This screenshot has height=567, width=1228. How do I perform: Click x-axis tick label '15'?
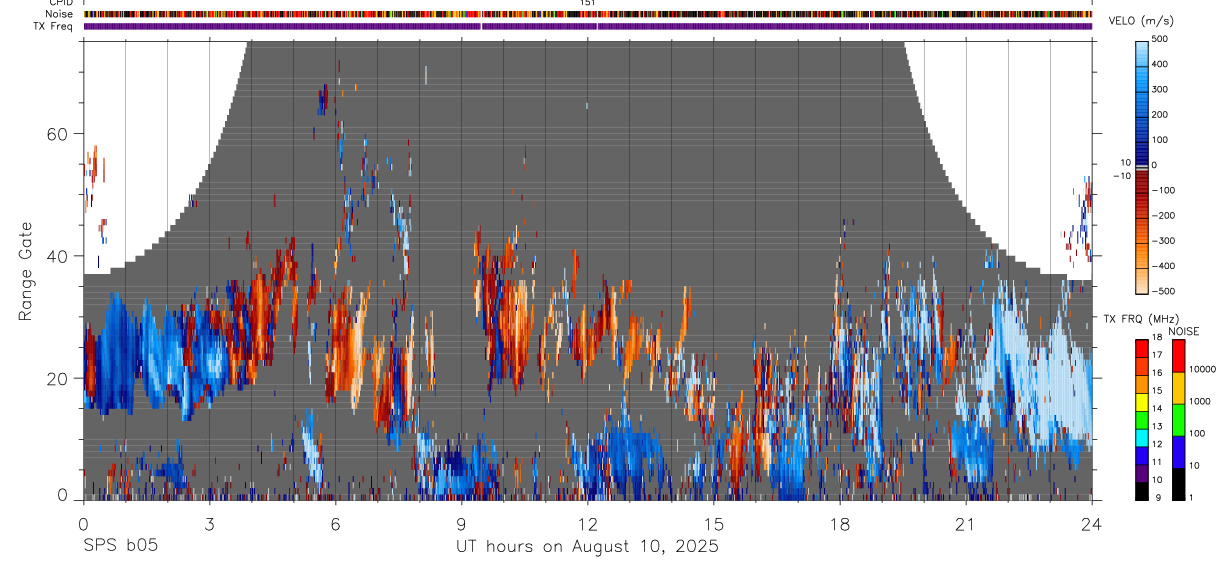click(x=714, y=523)
